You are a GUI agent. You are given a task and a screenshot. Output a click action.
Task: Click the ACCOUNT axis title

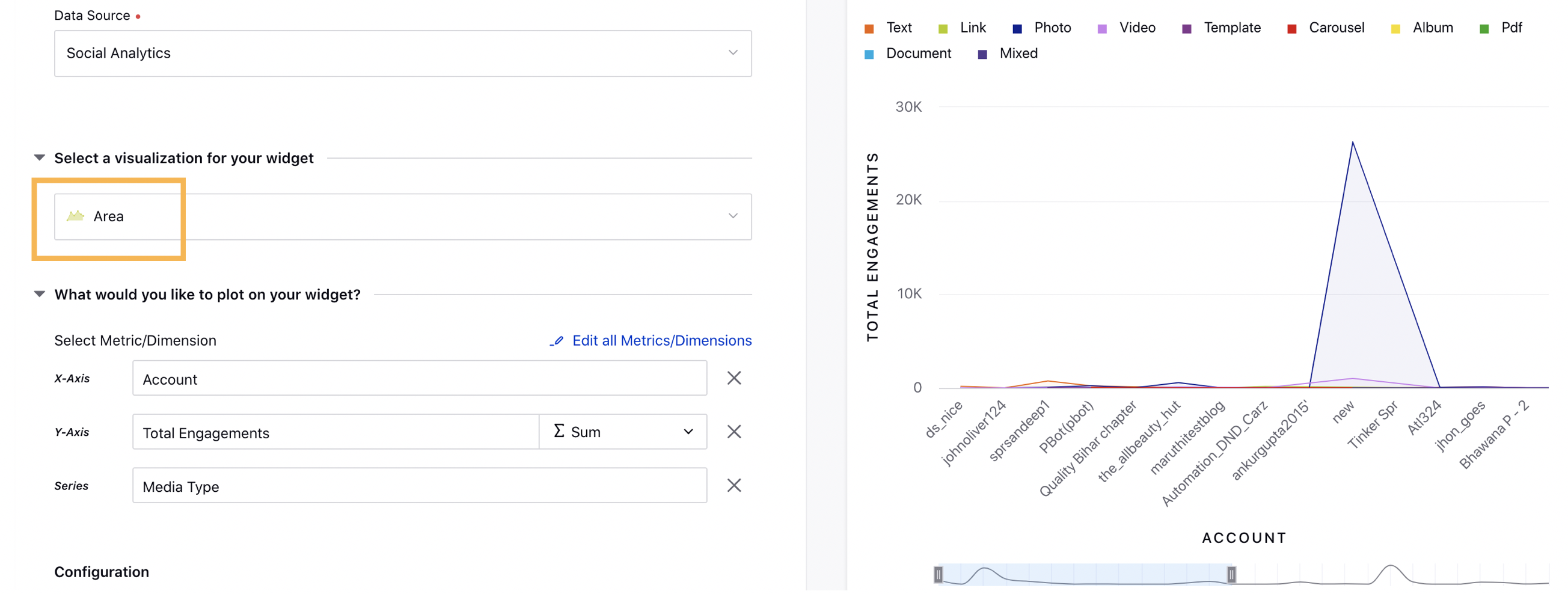(1244, 537)
